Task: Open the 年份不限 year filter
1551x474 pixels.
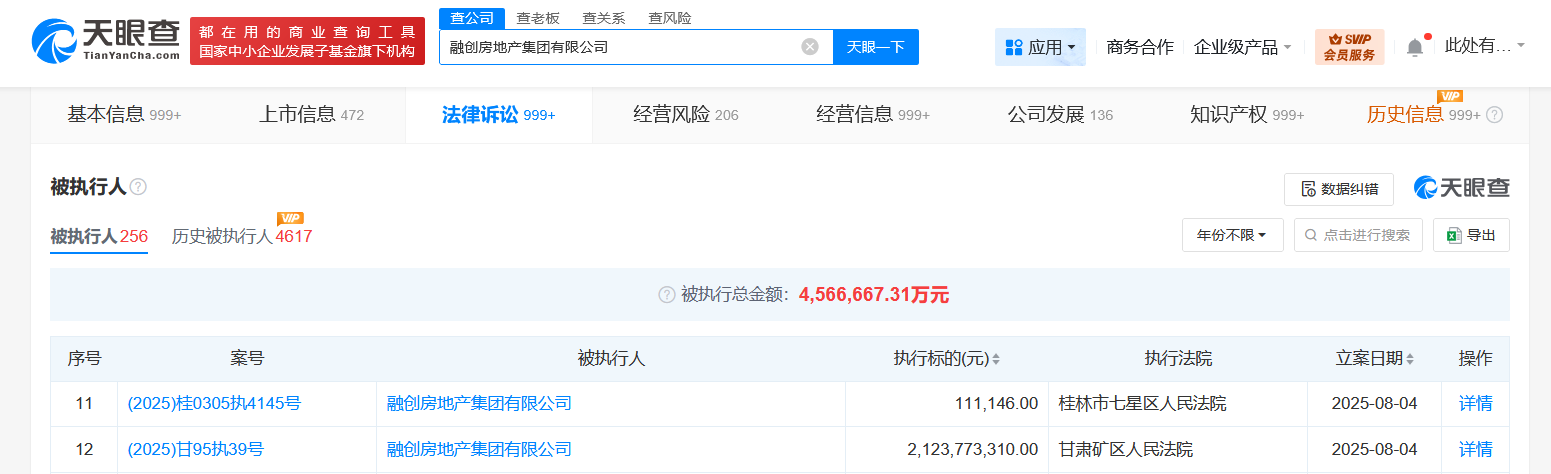Action: (x=1232, y=235)
